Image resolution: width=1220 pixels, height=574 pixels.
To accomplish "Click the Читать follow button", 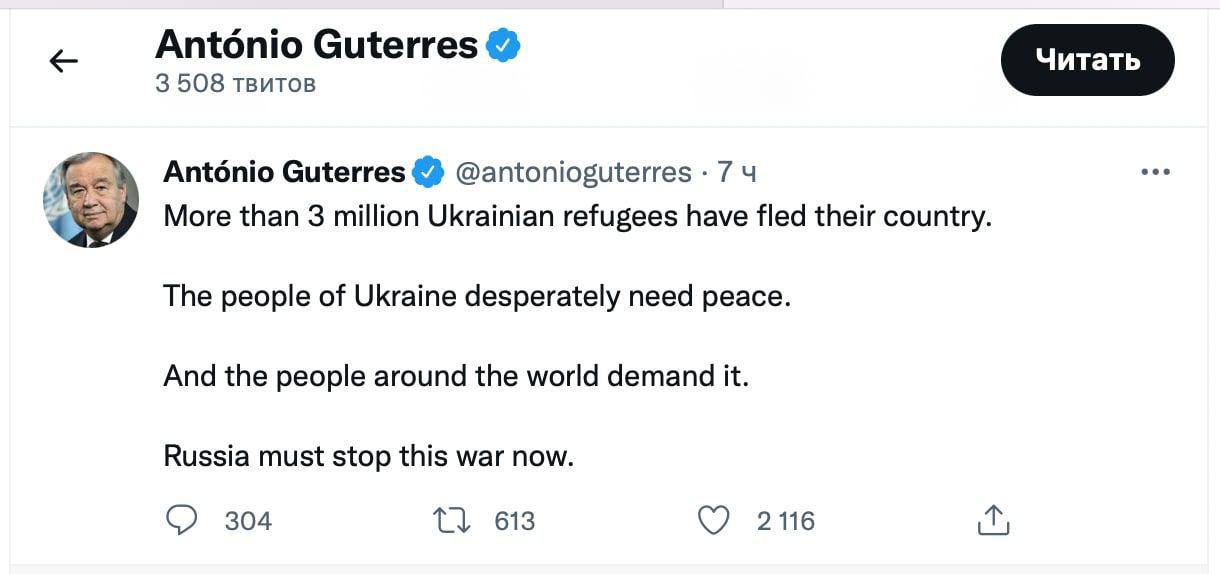I will [x=1087, y=60].
